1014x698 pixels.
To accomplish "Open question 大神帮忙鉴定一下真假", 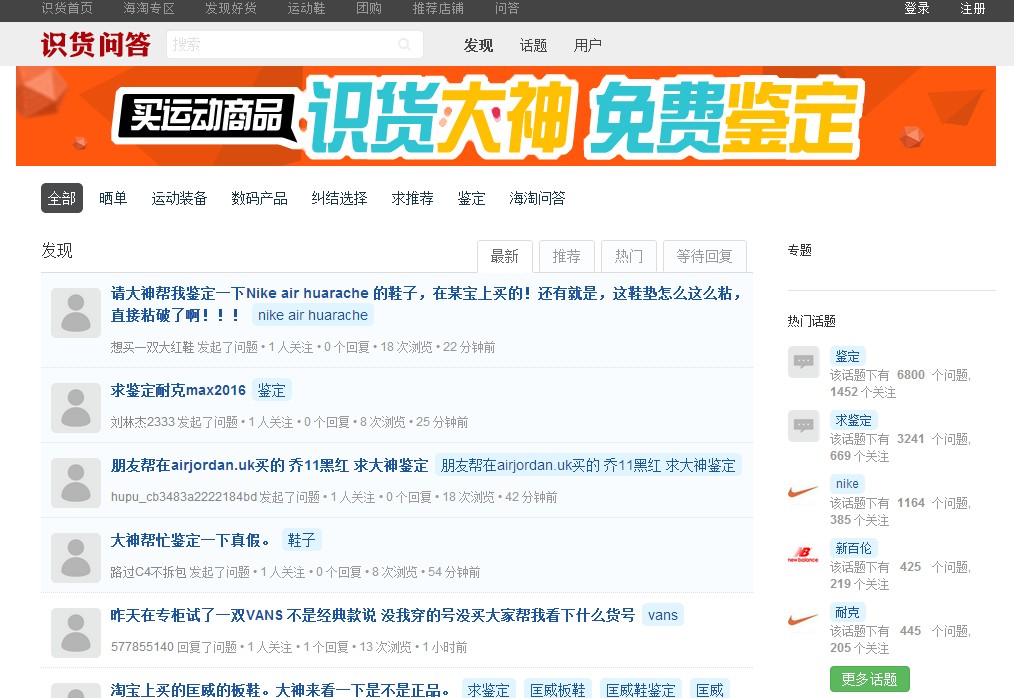I will [x=190, y=540].
